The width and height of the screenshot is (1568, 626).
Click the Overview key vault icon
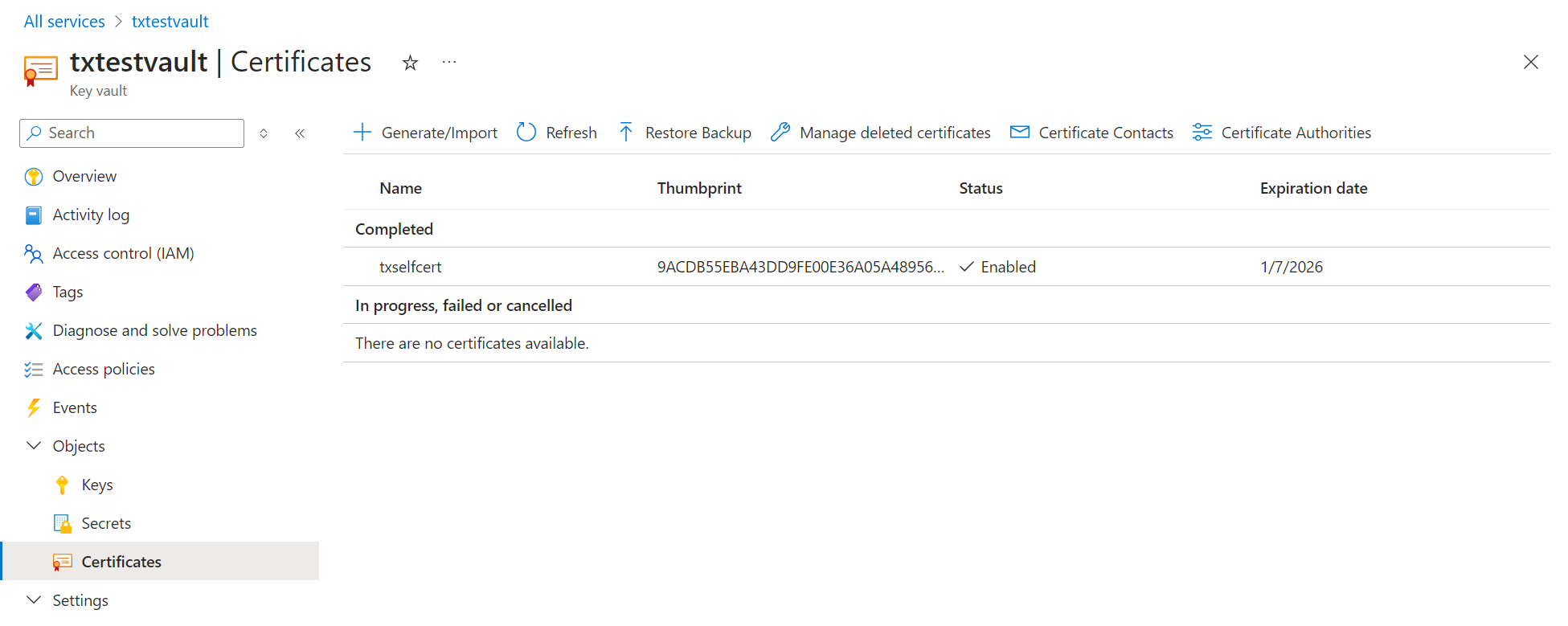(x=34, y=177)
